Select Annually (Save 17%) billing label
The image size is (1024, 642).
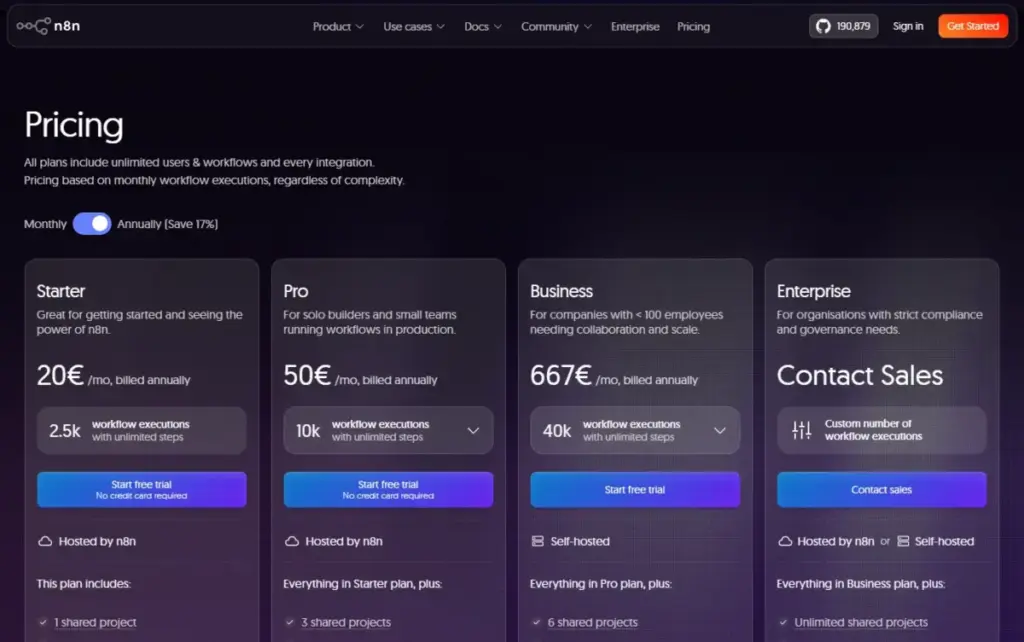click(x=167, y=224)
